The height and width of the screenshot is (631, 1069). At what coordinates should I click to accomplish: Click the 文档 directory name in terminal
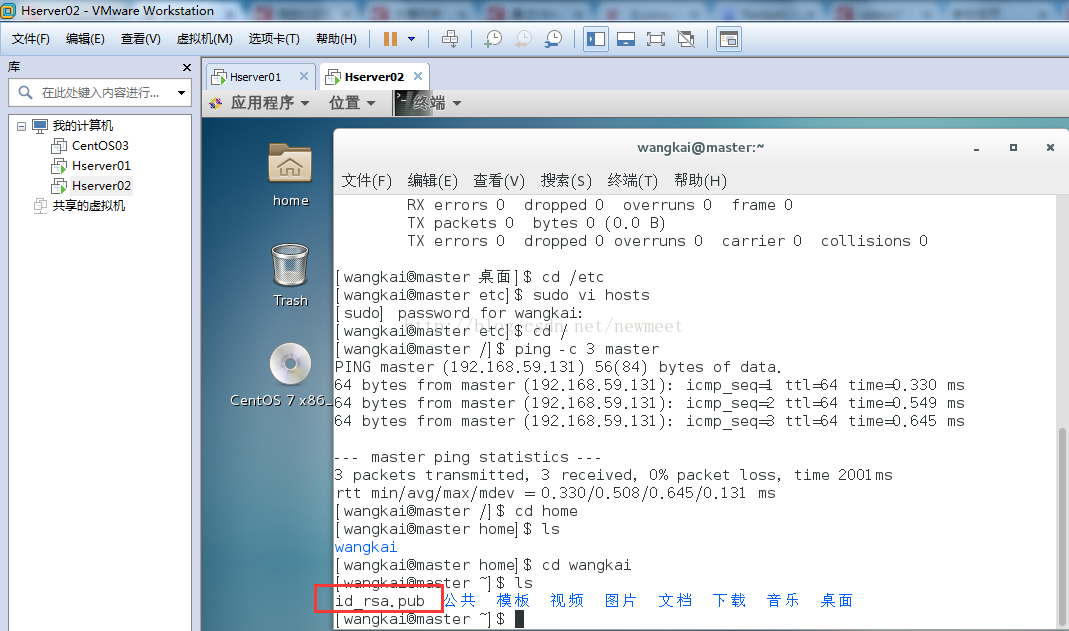point(675,600)
